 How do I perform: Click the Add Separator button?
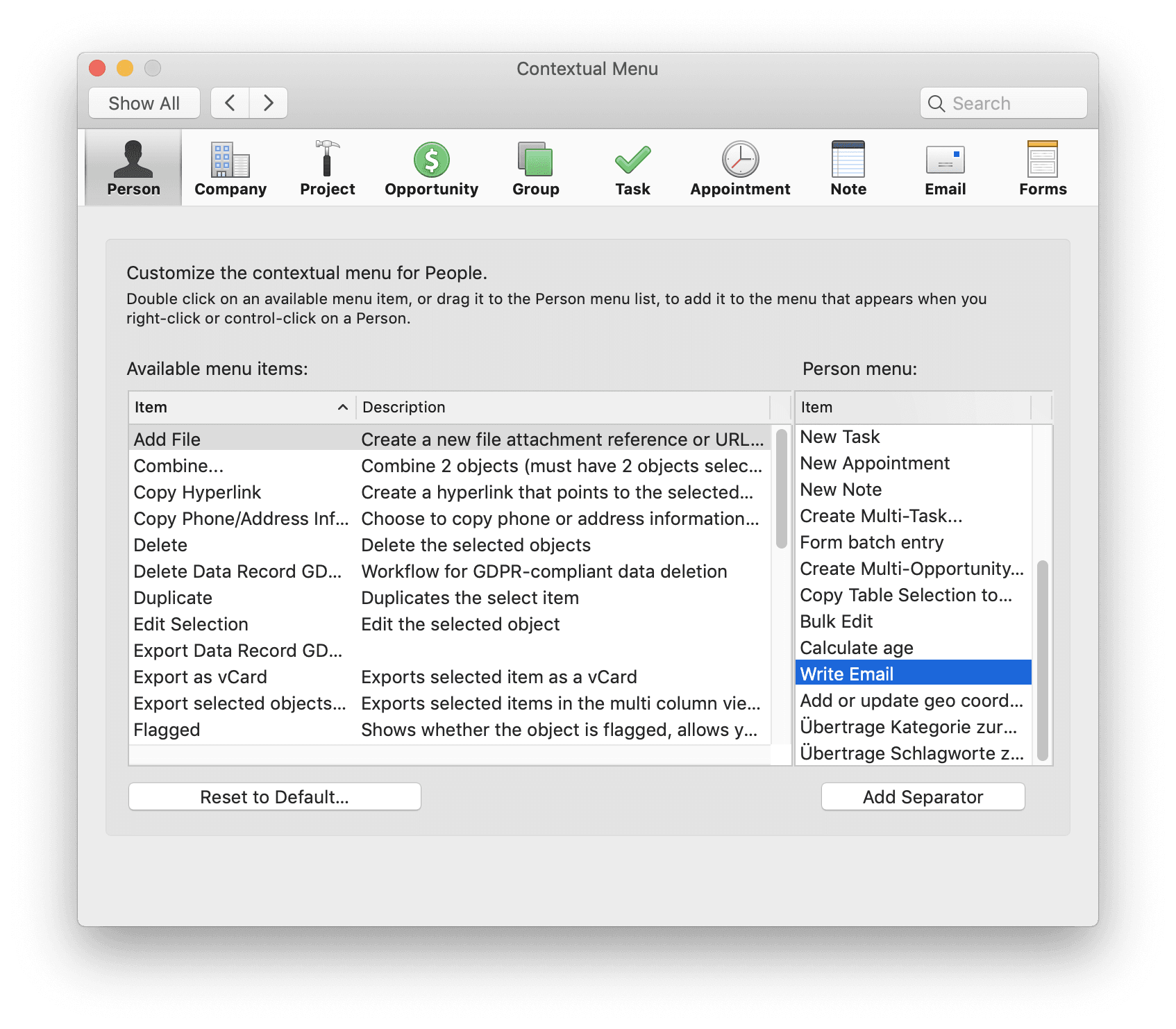pyautogui.click(x=923, y=796)
